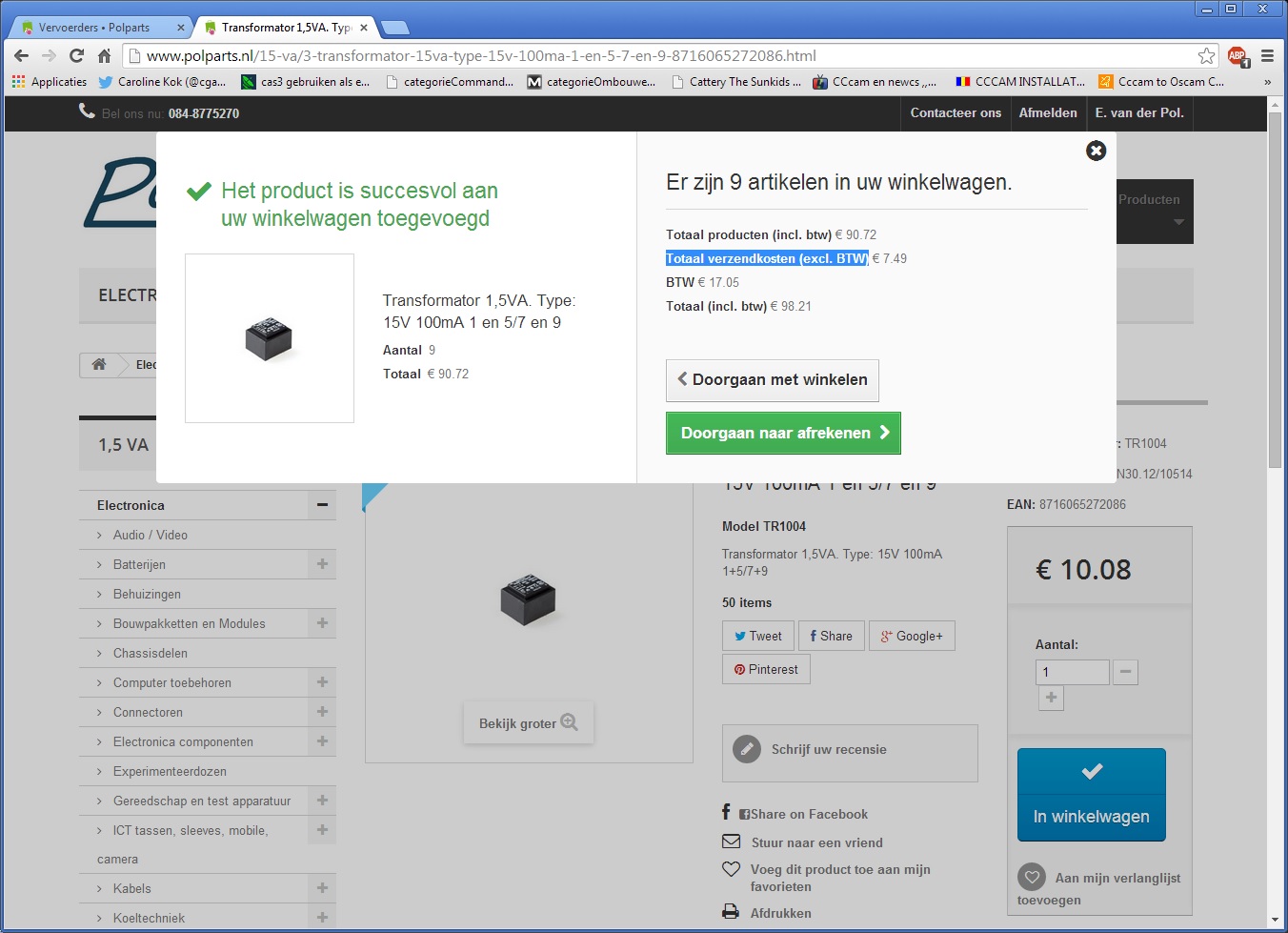Increase quantity with plus button
The height and width of the screenshot is (933, 1288).
[x=1051, y=698]
